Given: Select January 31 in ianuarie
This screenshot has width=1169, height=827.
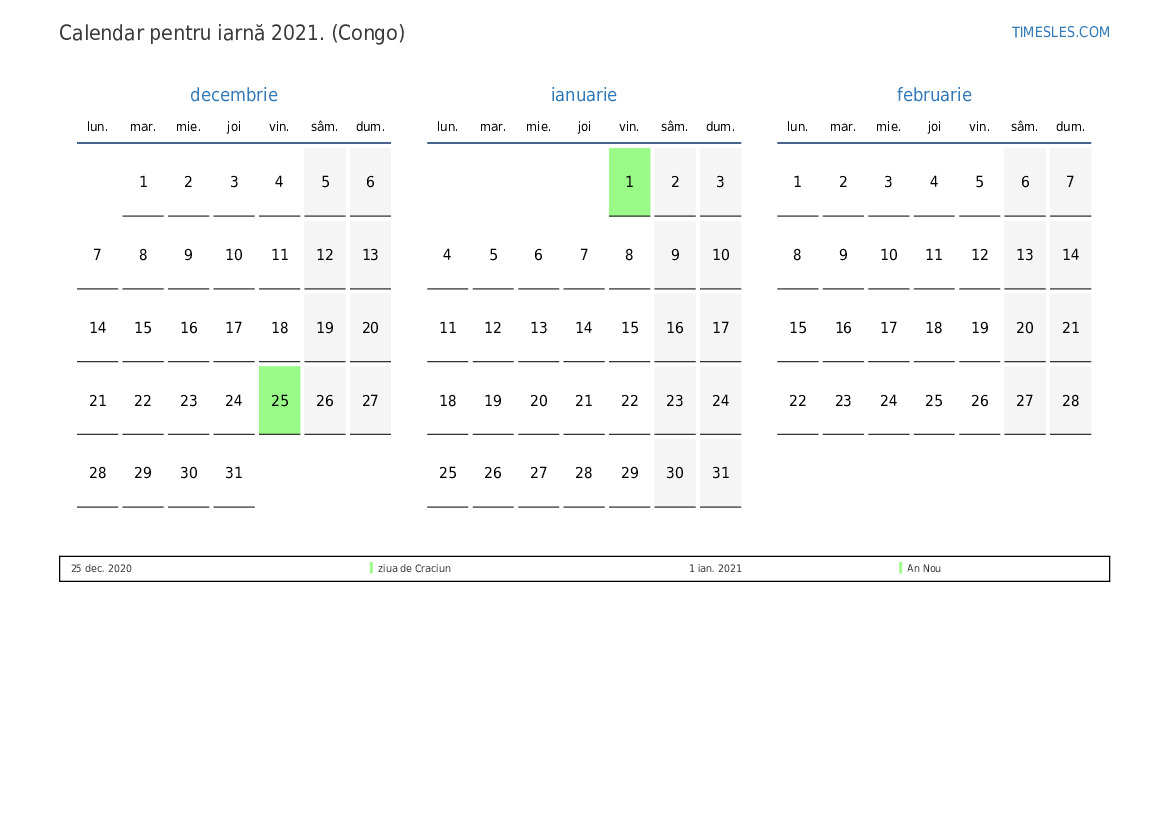Looking at the screenshot, I should coord(720,473).
